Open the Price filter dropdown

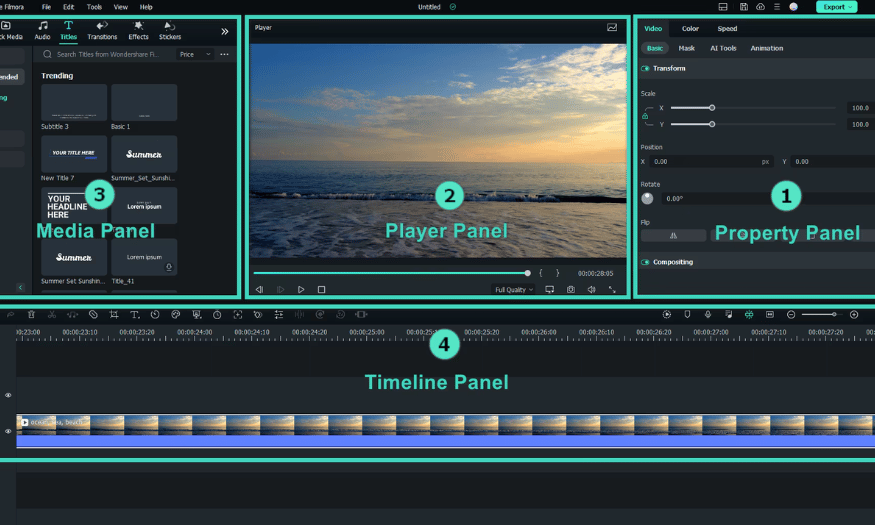195,54
